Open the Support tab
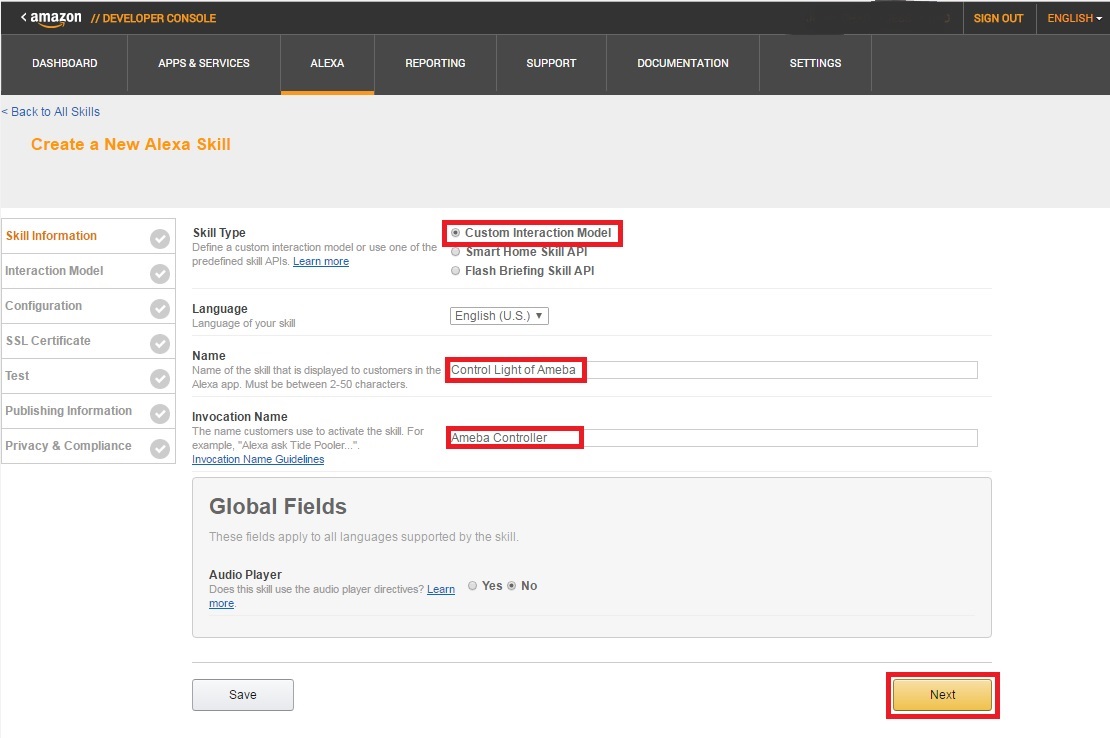The height and width of the screenshot is (738, 1110). click(x=551, y=64)
